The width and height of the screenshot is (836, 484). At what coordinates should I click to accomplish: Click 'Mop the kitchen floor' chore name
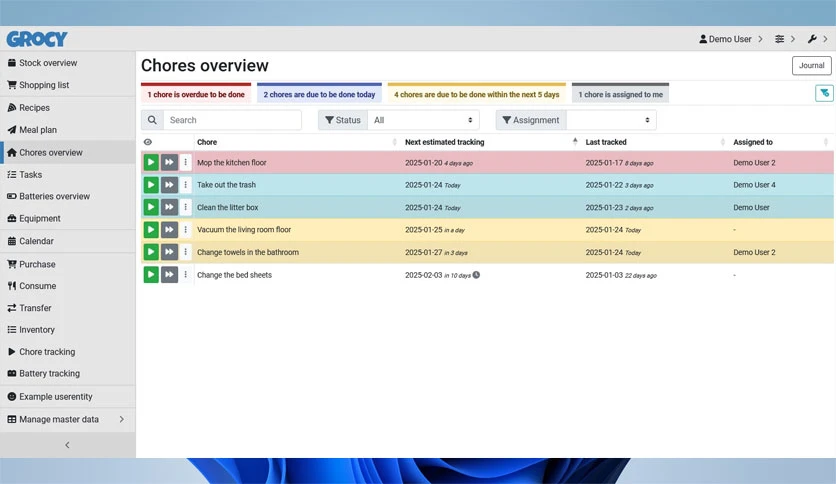232,163
